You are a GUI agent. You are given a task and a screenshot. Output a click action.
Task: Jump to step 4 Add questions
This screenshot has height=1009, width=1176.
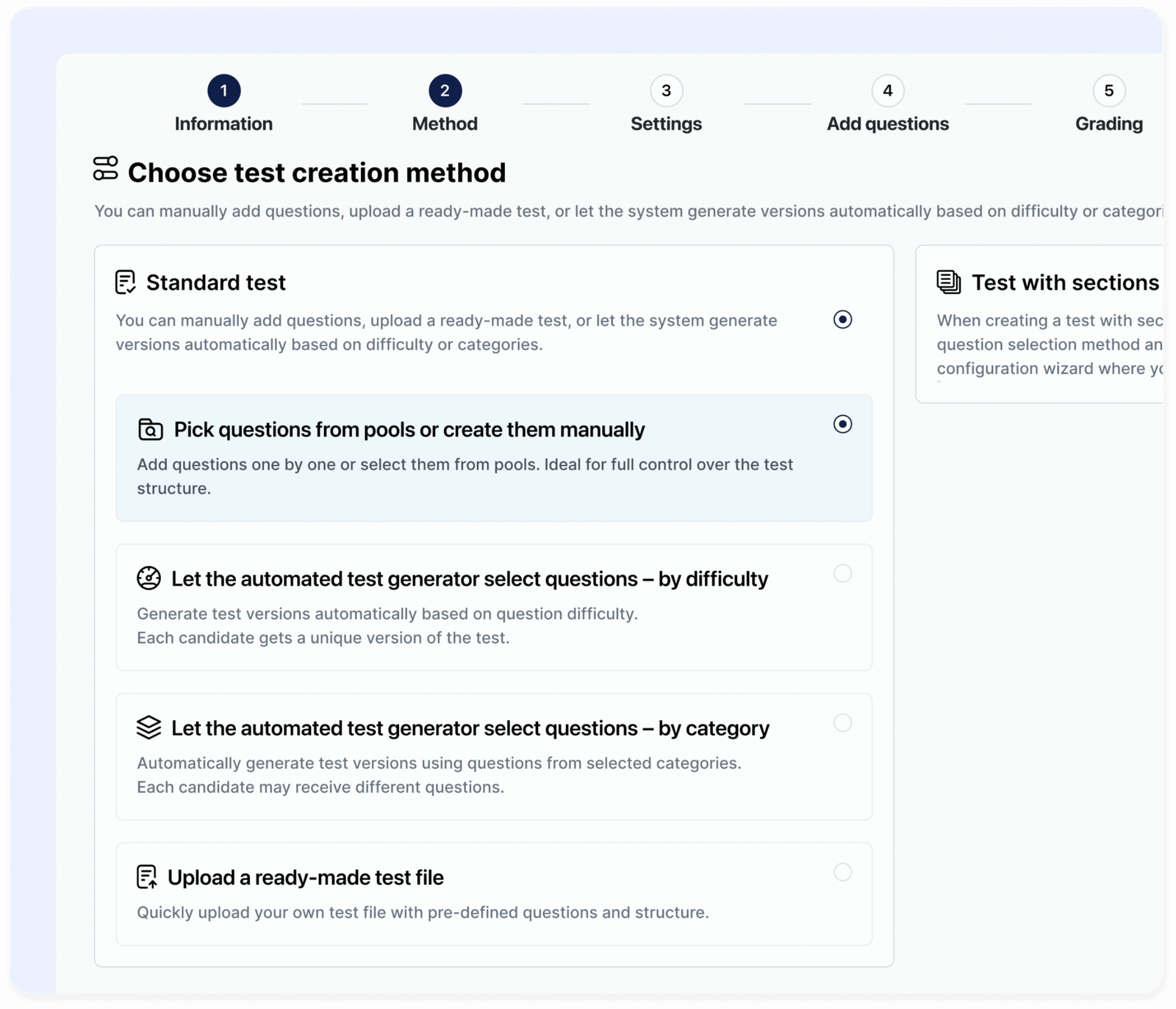(887, 91)
